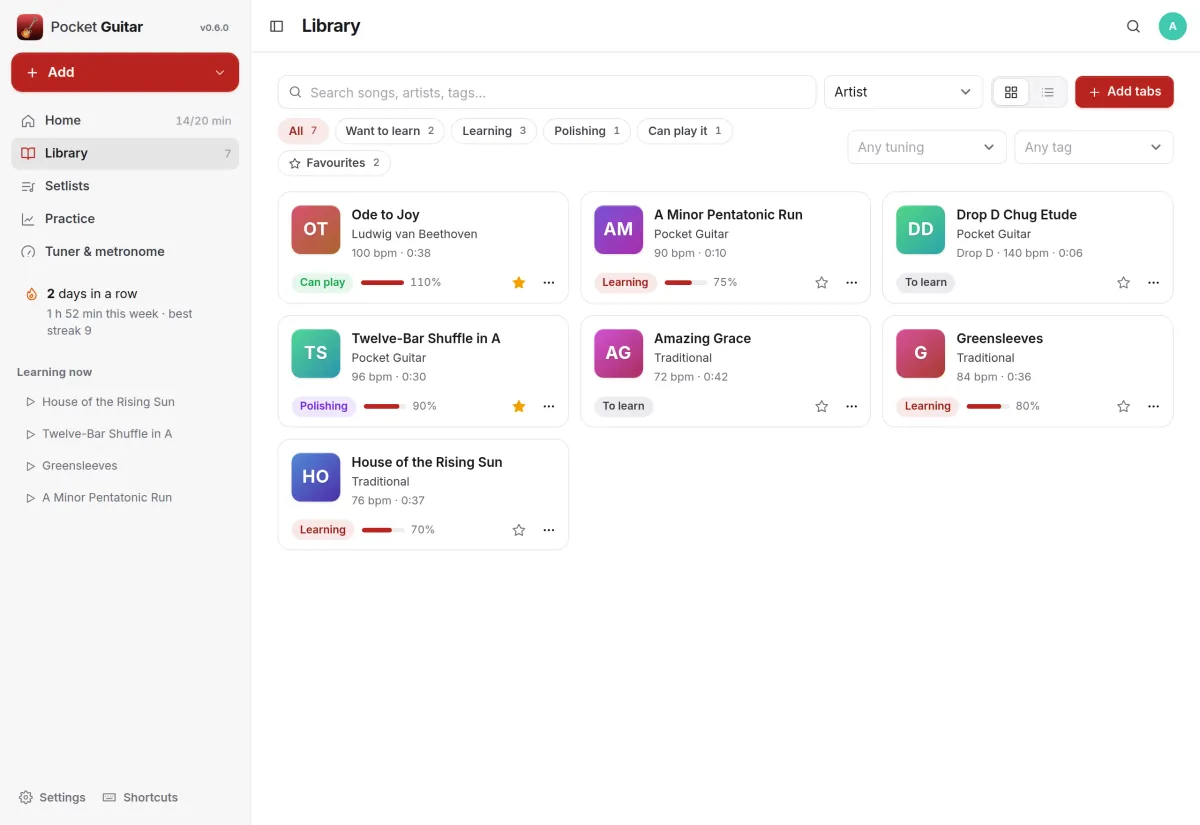The width and height of the screenshot is (1200, 825).
Task: Filter by Can play it chip
Action: pos(685,131)
